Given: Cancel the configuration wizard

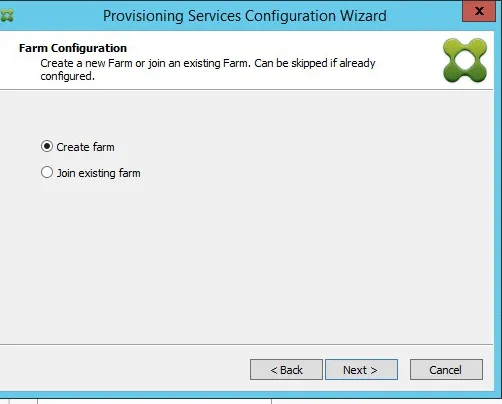Looking at the screenshot, I should pos(446,370).
